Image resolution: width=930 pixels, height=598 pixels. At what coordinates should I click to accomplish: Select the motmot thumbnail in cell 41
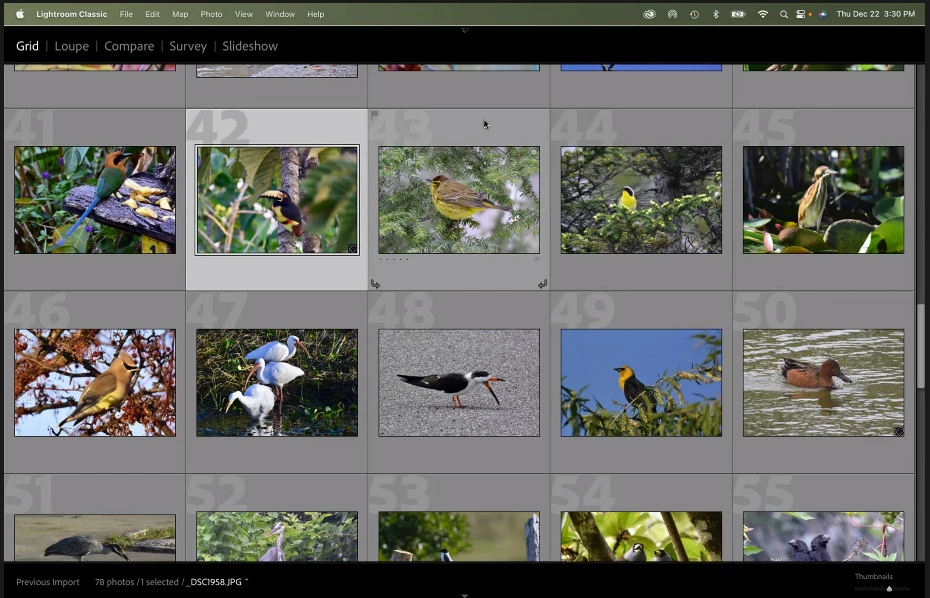pyautogui.click(x=95, y=200)
